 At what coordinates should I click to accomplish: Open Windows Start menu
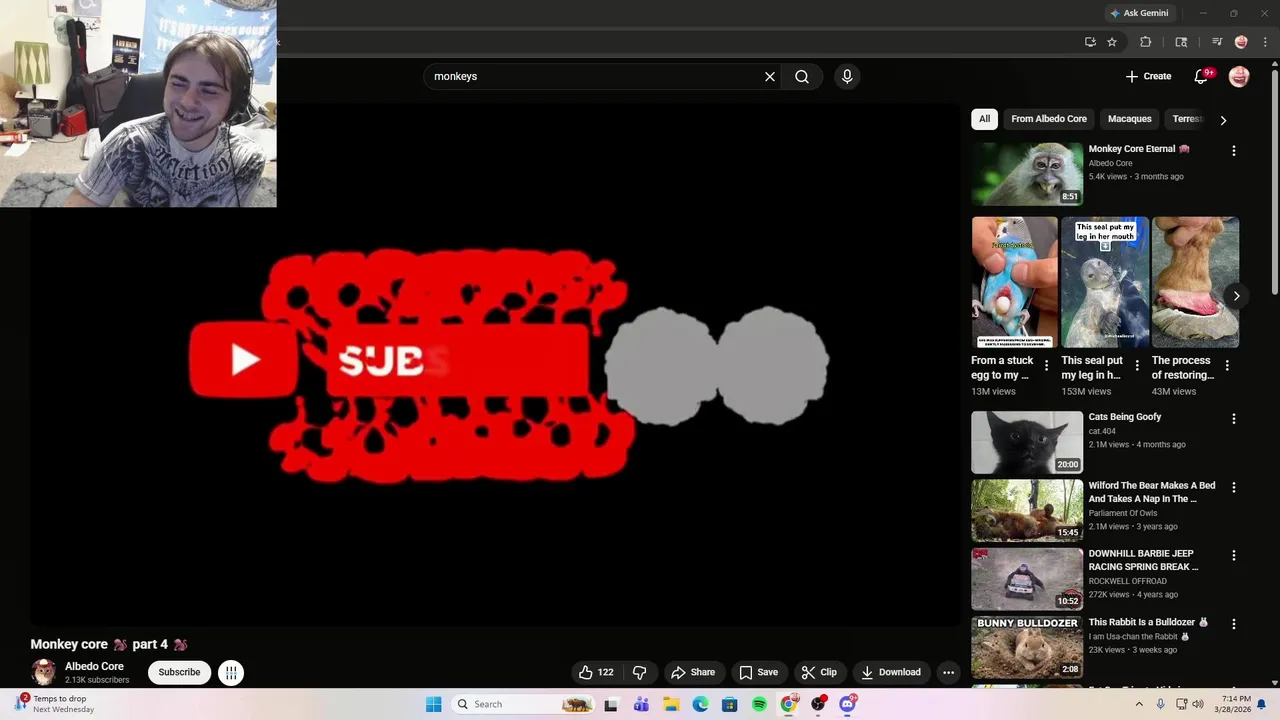(433, 704)
